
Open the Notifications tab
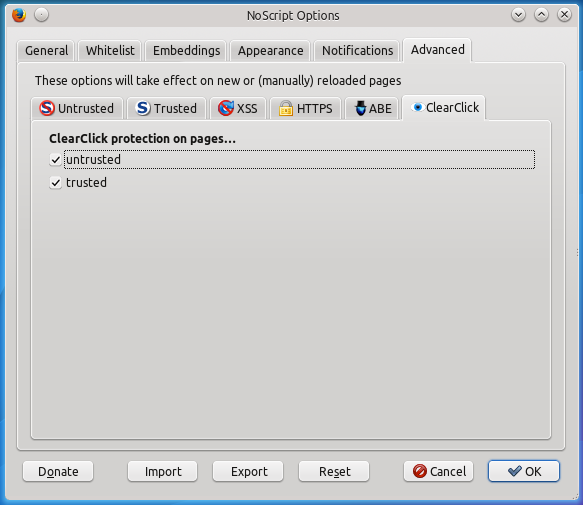357,51
